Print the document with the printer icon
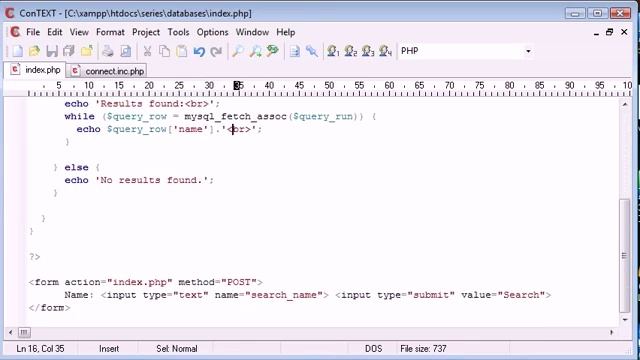The width and height of the screenshot is (640, 360). coord(108,51)
